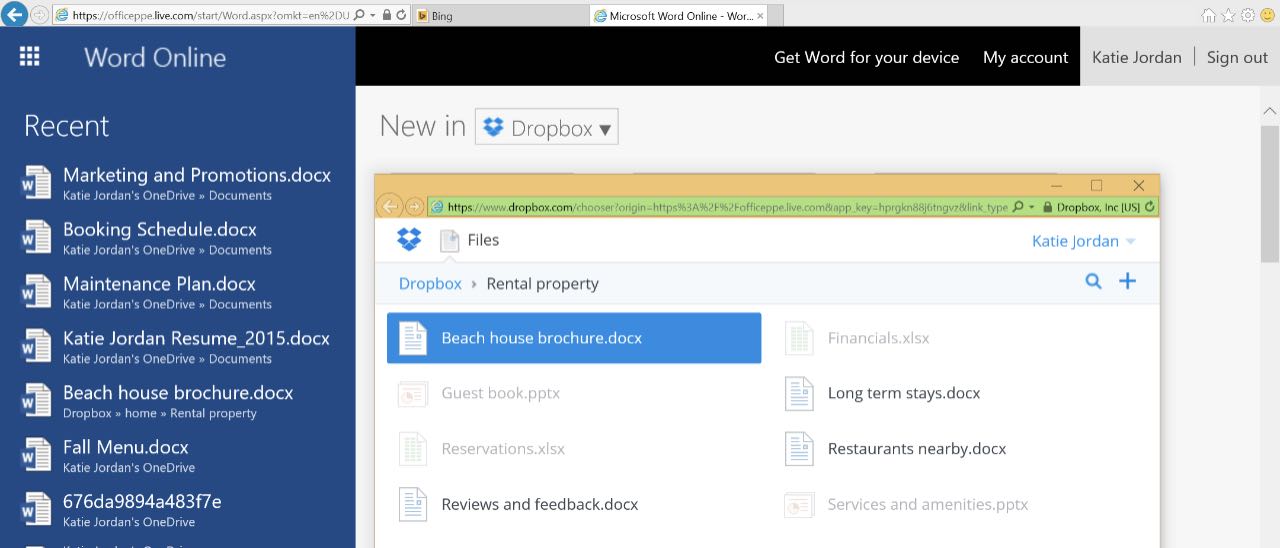Close the Microsoft Word Online tab
This screenshot has height=548, width=1280.
[x=760, y=15]
